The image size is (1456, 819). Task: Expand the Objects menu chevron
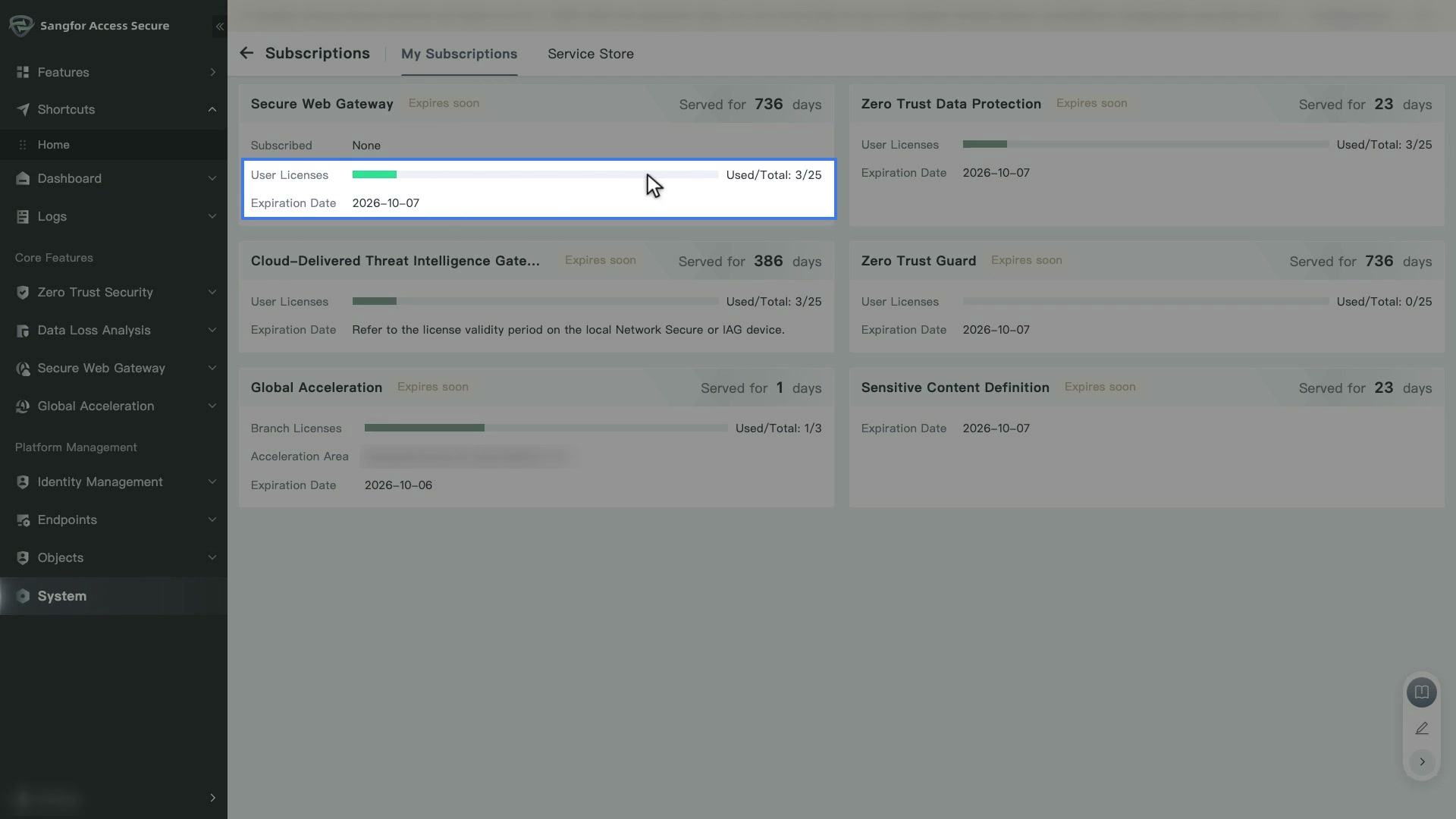212,557
